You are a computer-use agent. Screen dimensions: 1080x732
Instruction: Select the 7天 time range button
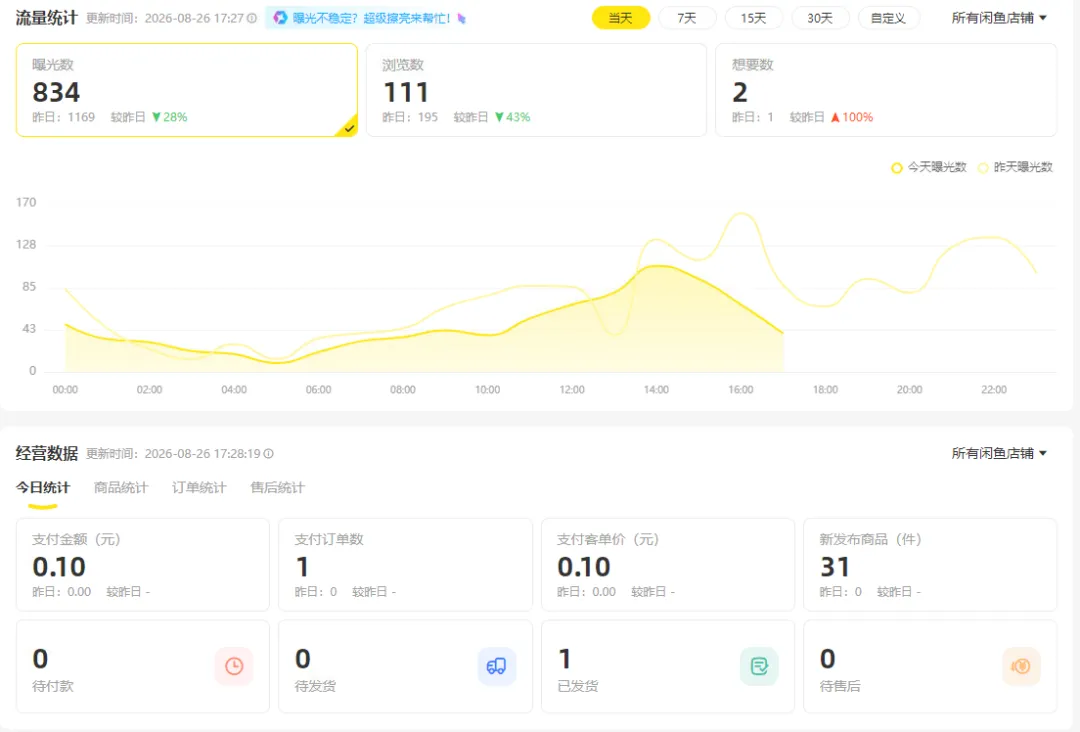tap(687, 18)
